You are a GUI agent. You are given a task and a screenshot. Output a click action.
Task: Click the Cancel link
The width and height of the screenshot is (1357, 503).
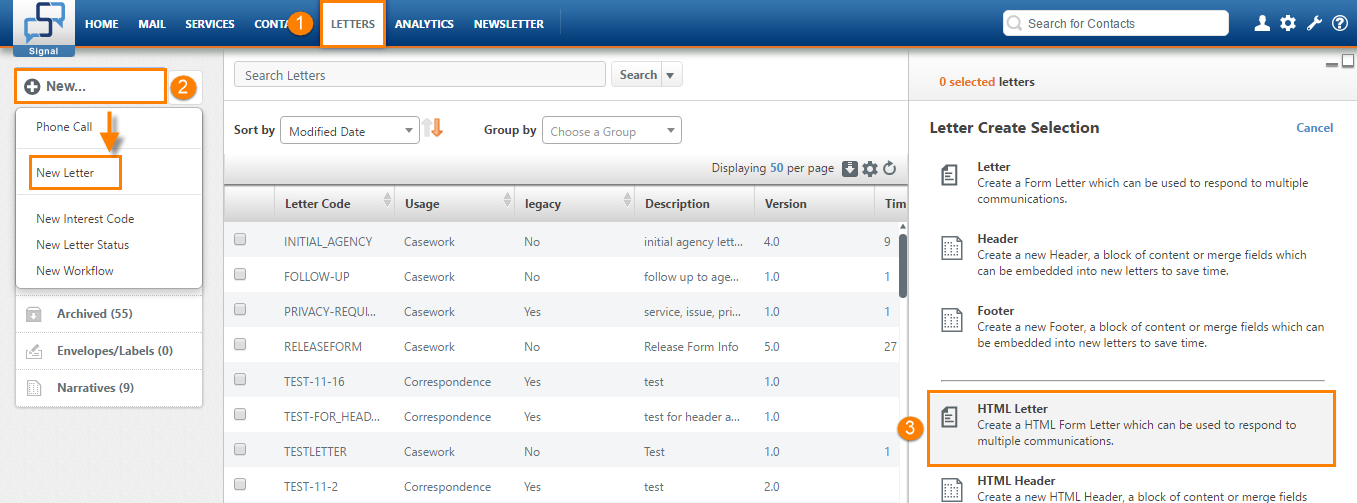point(1314,127)
